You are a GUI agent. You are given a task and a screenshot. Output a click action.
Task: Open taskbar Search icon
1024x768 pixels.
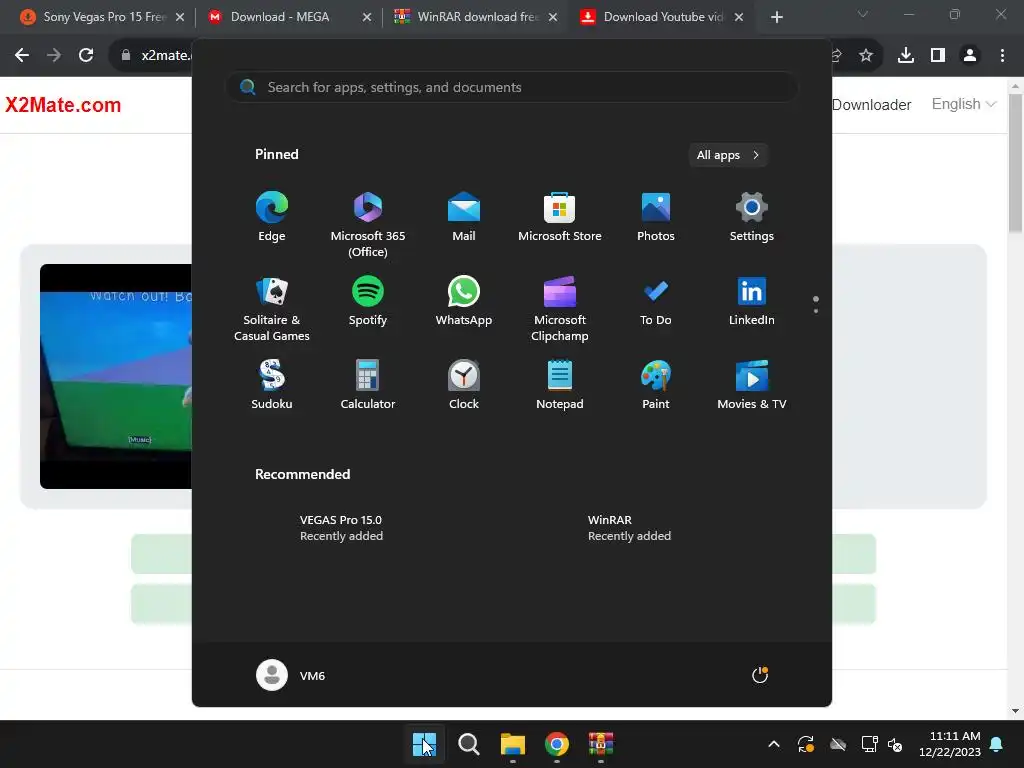468,744
